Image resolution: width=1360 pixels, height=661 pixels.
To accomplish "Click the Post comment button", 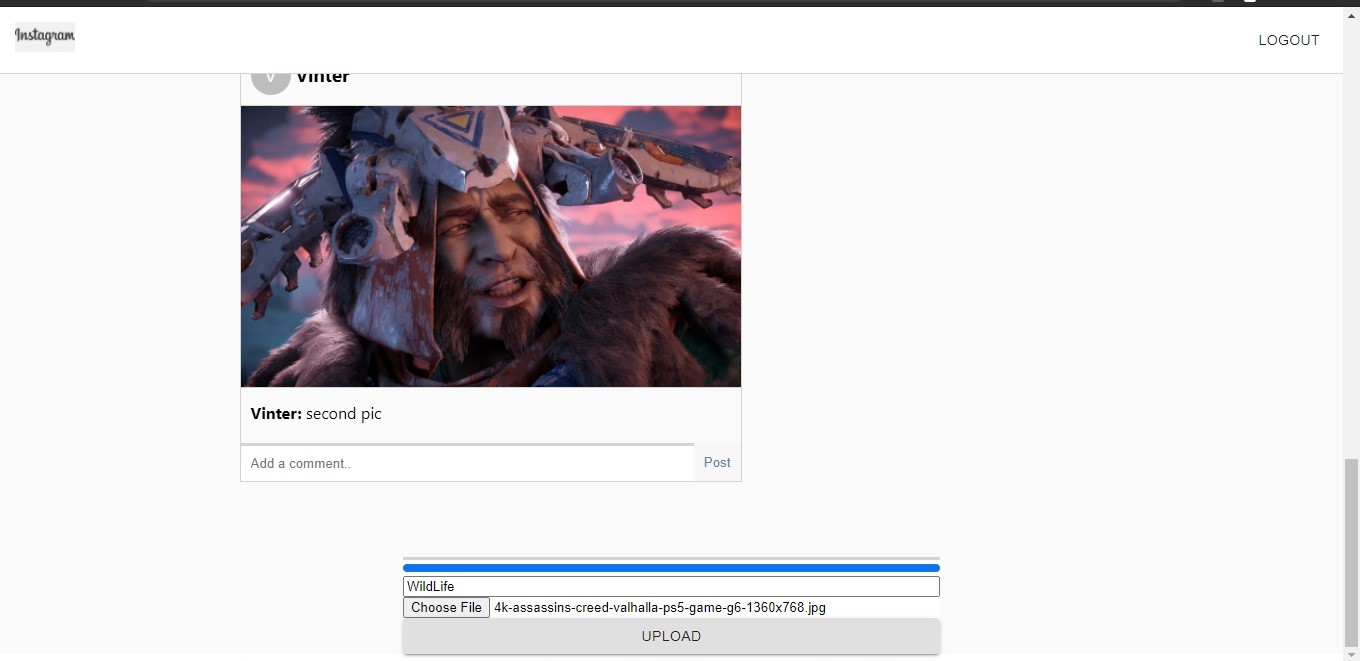I will [x=717, y=463].
